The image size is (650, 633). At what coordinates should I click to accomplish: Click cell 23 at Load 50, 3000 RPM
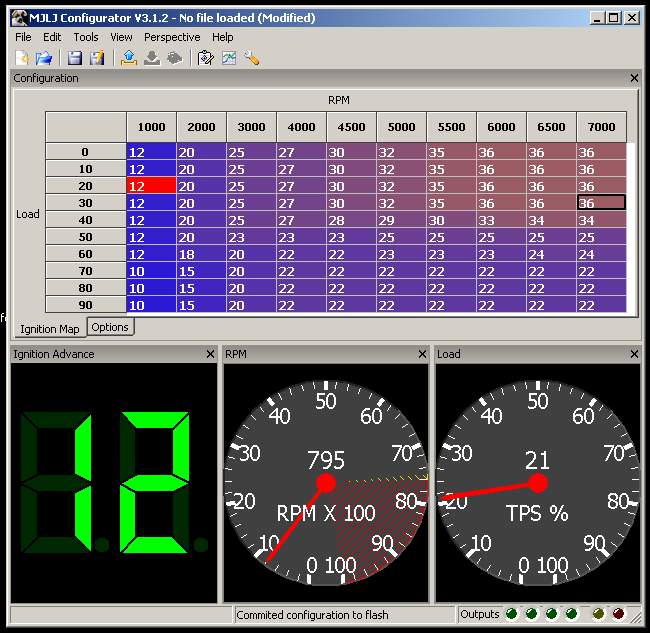[x=251, y=237]
